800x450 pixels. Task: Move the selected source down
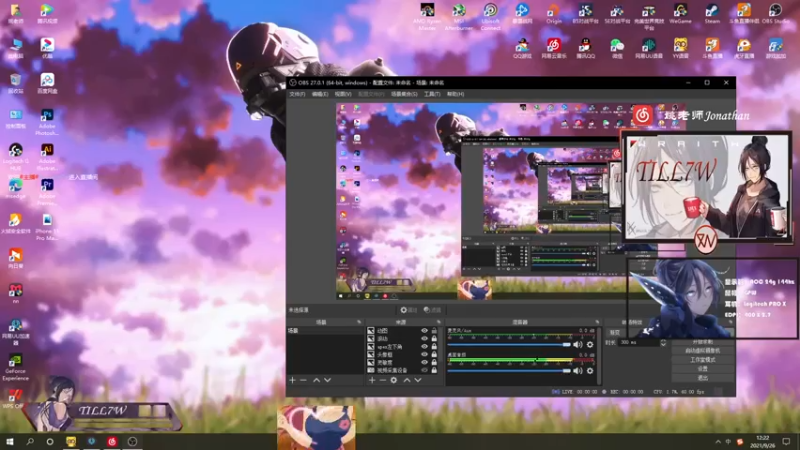point(418,380)
